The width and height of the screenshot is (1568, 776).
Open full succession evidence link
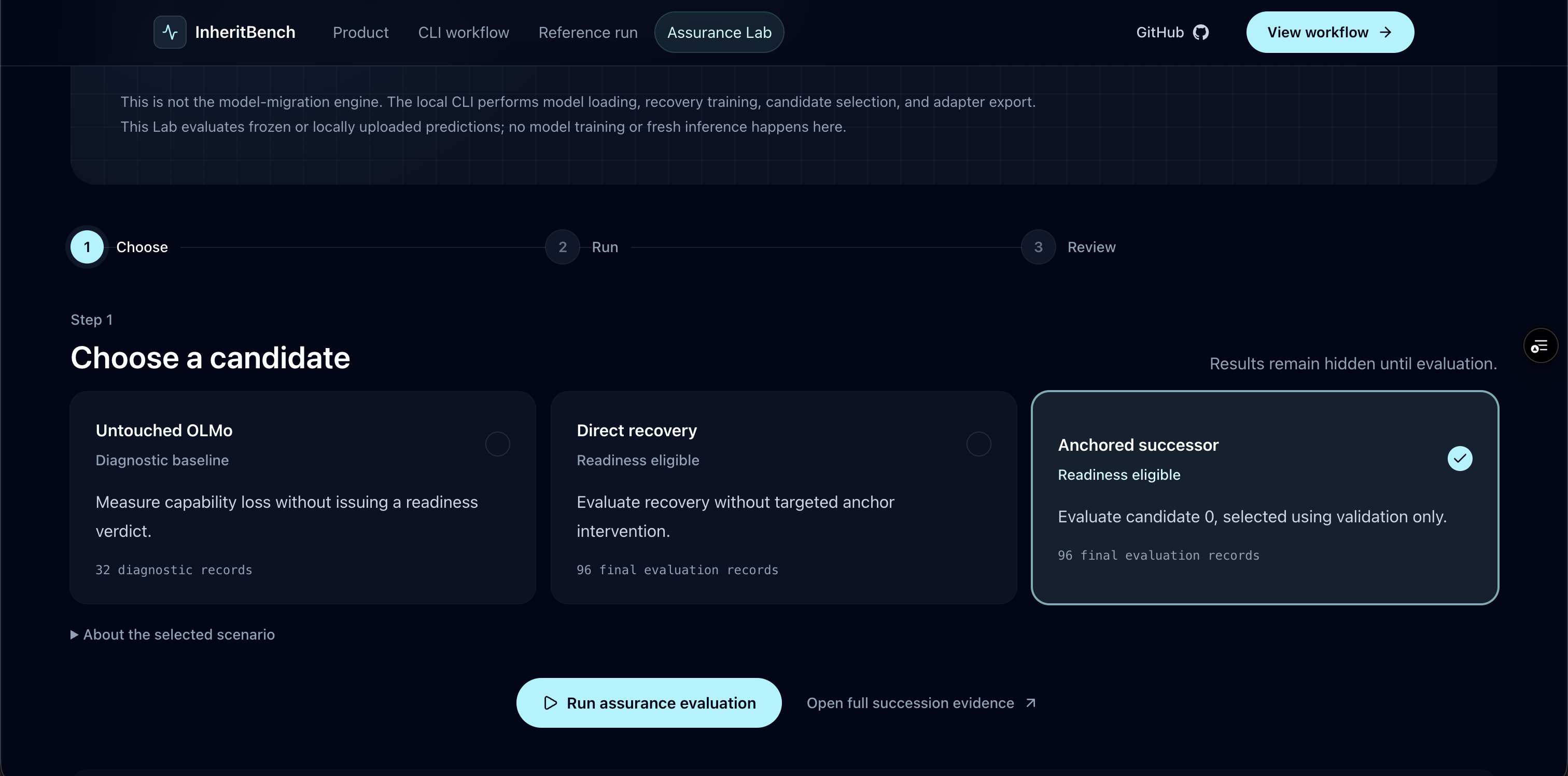coord(921,703)
